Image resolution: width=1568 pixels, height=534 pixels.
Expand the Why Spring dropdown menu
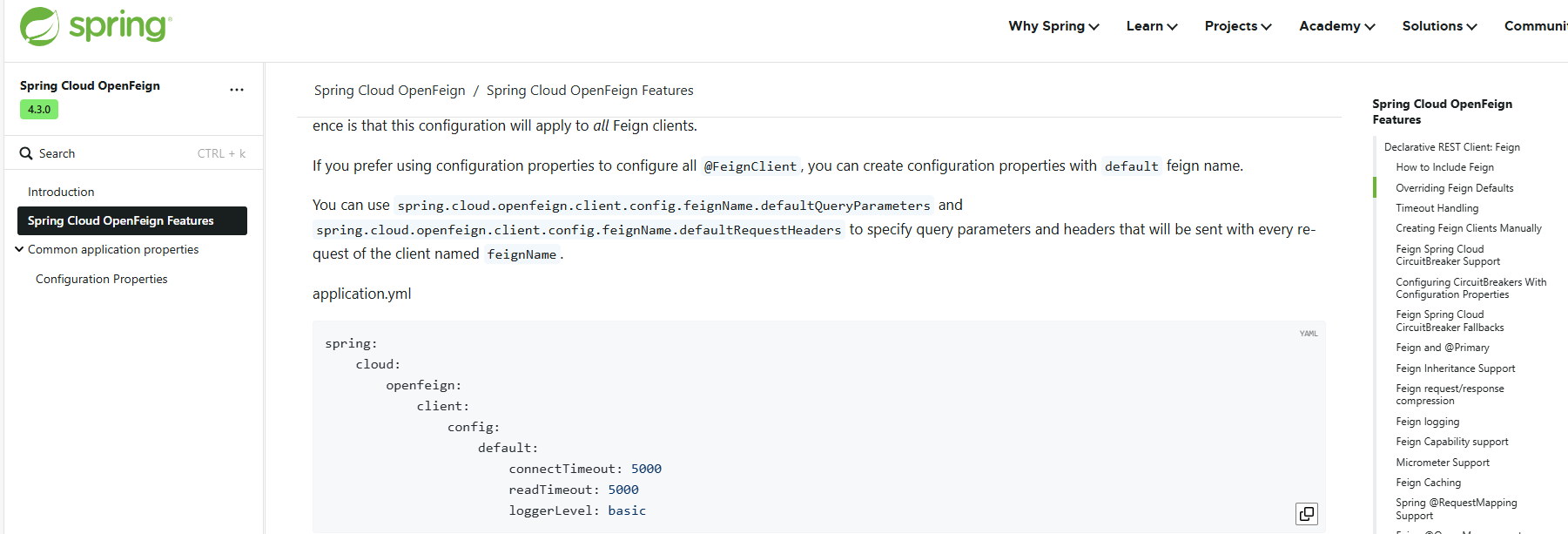coord(1053,26)
